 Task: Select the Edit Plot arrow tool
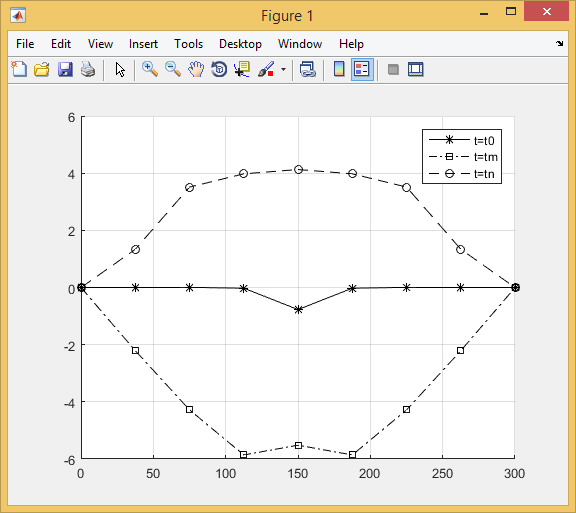(120, 69)
